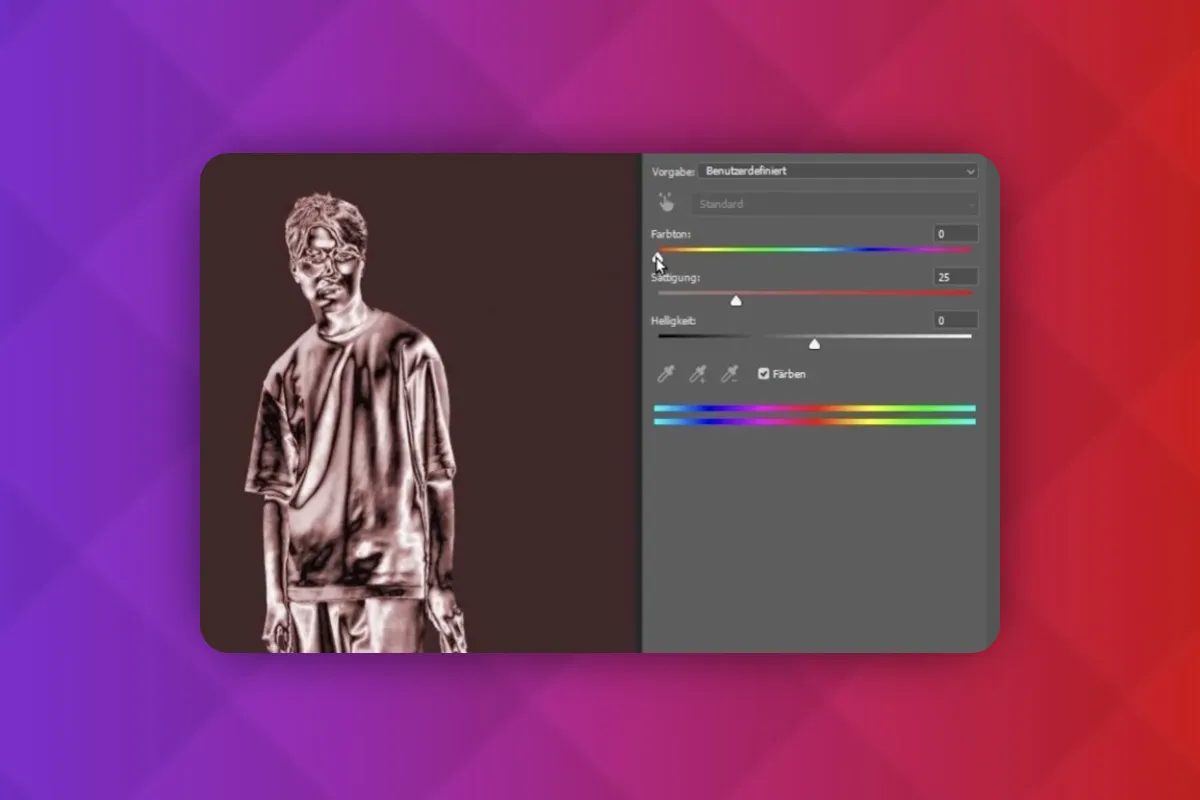This screenshot has height=800, width=1200.
Task: Pick the add-to-sample eyedropper tool
Action: coord(698,374)
